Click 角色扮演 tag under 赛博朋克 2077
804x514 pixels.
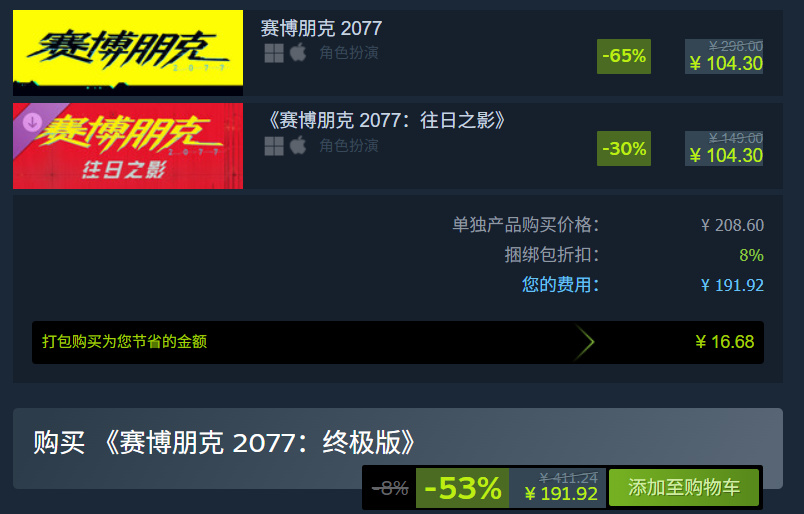[x=349, y=53]
